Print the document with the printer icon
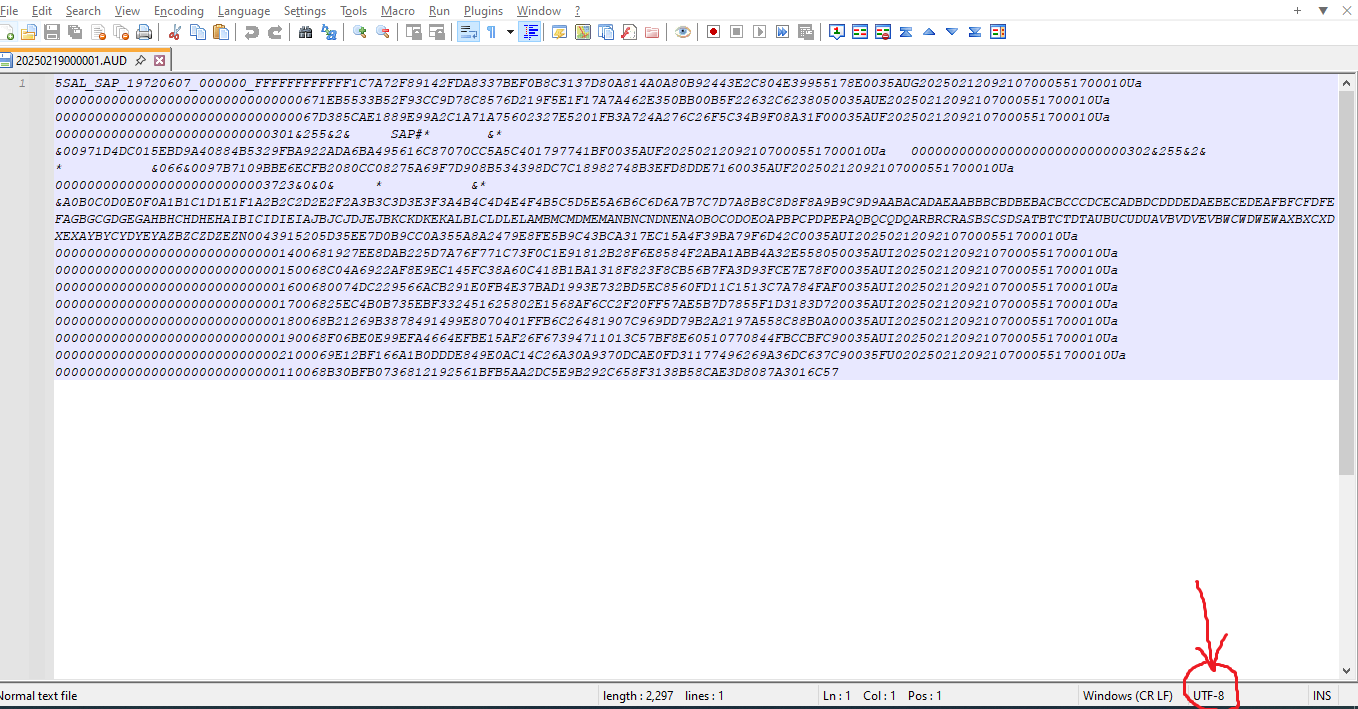 coord(144,32)
